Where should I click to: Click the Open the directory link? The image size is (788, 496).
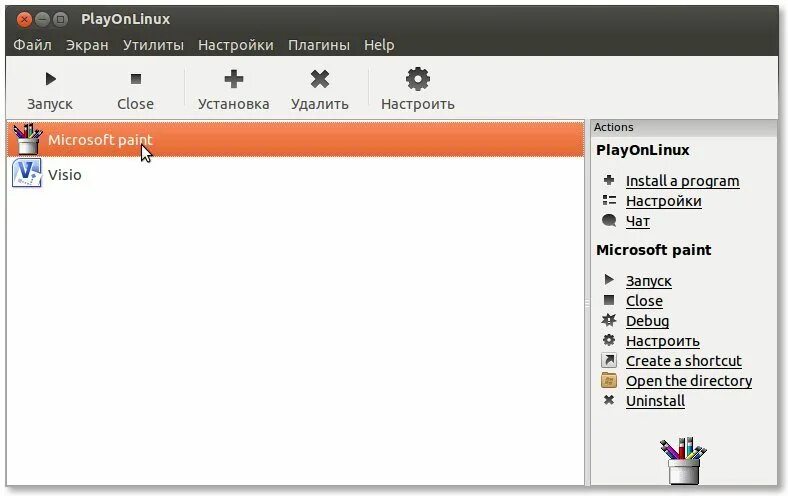pos(689,381)
